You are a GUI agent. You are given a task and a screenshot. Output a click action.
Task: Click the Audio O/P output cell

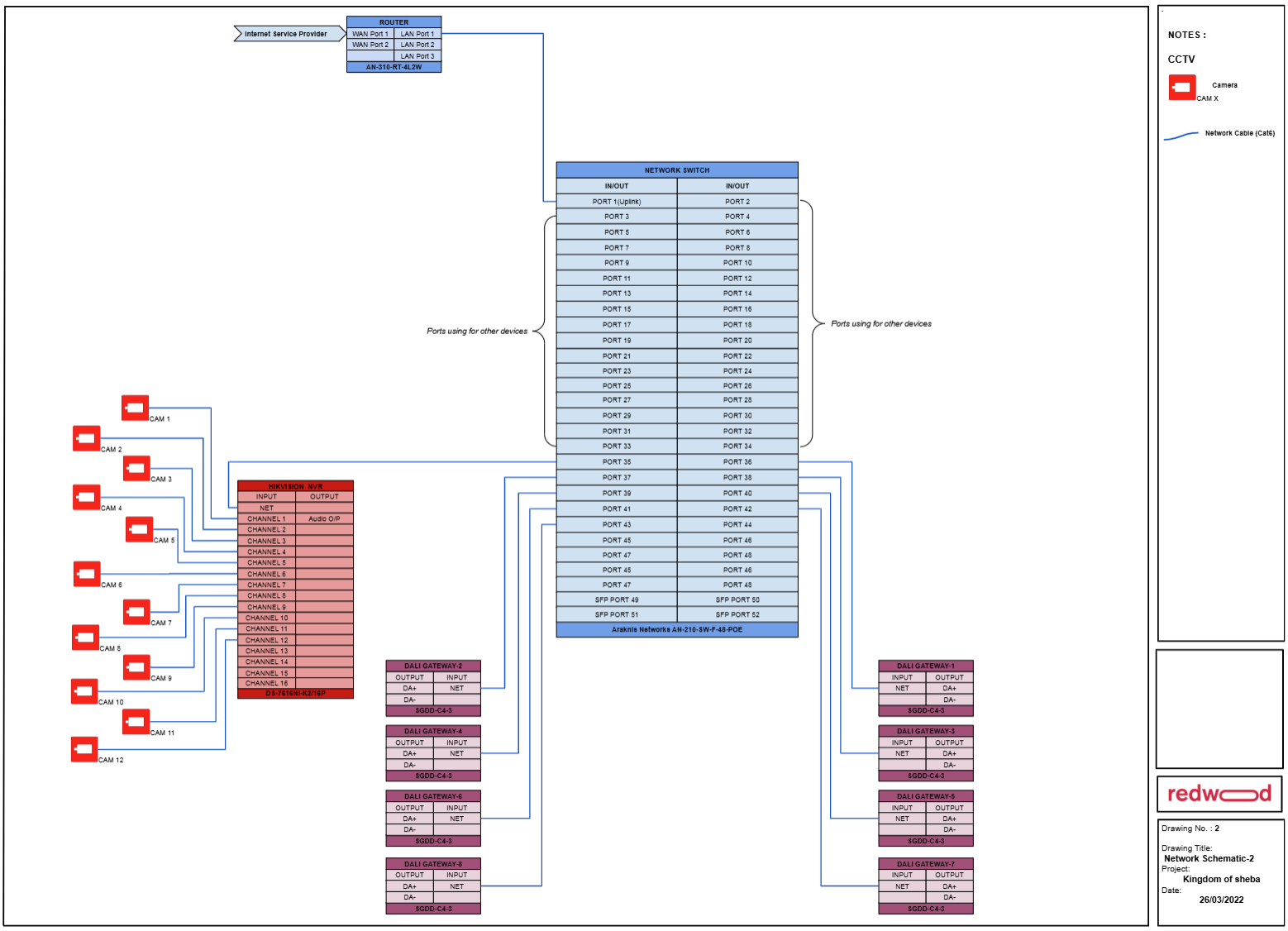[326, 518]
